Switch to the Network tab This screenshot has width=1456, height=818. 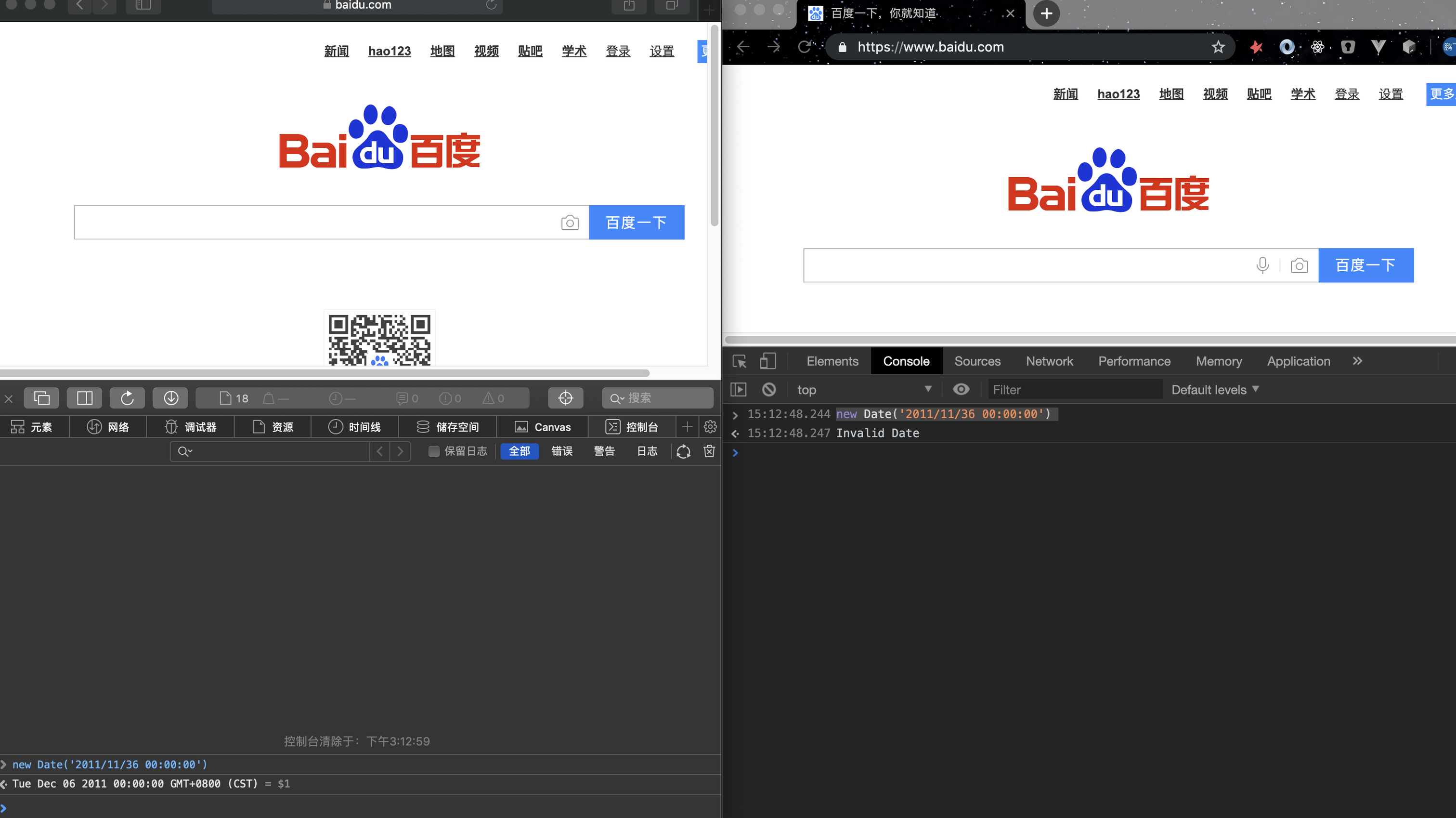1049,361
